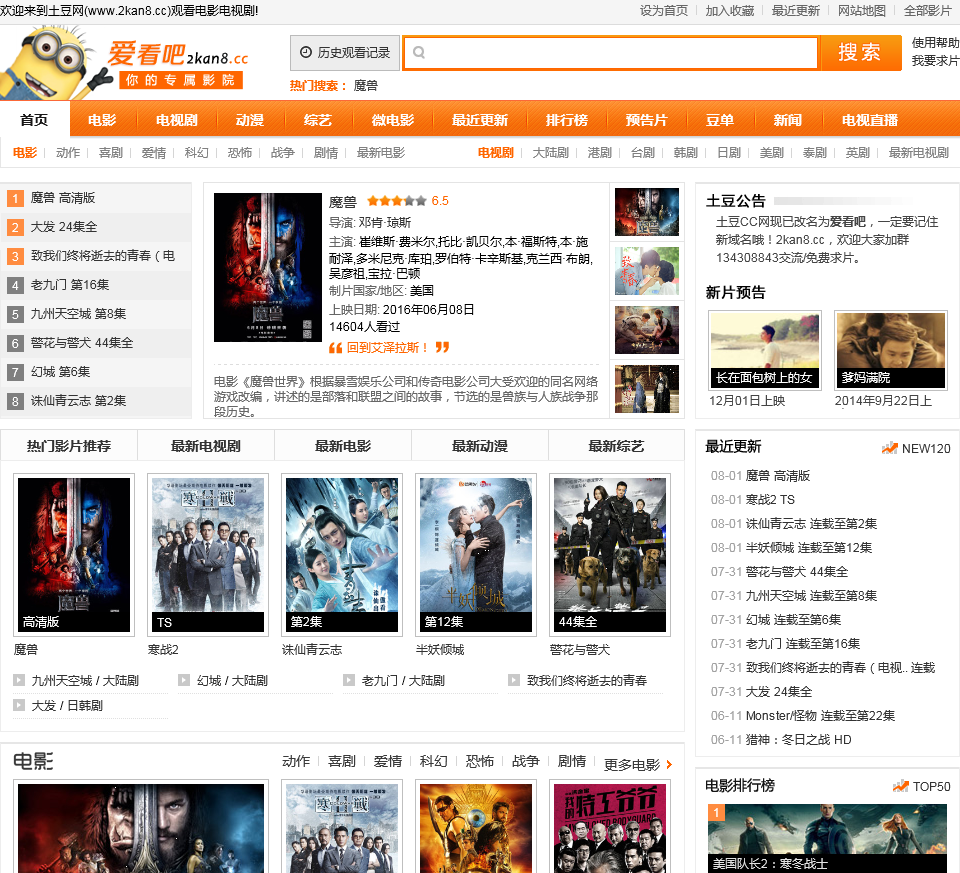Click the NEW120 chart icon
960x873 pixels.
(889, 448)
